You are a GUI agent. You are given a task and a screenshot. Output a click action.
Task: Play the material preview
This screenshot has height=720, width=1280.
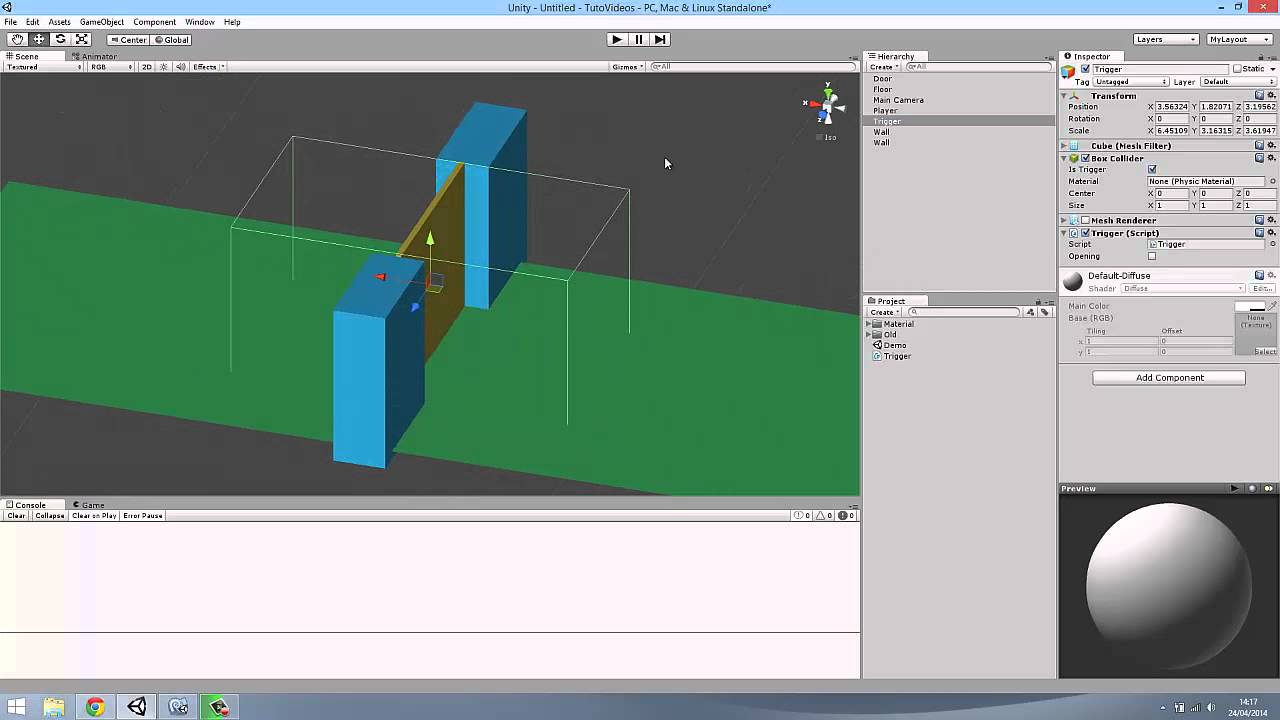1234,488
